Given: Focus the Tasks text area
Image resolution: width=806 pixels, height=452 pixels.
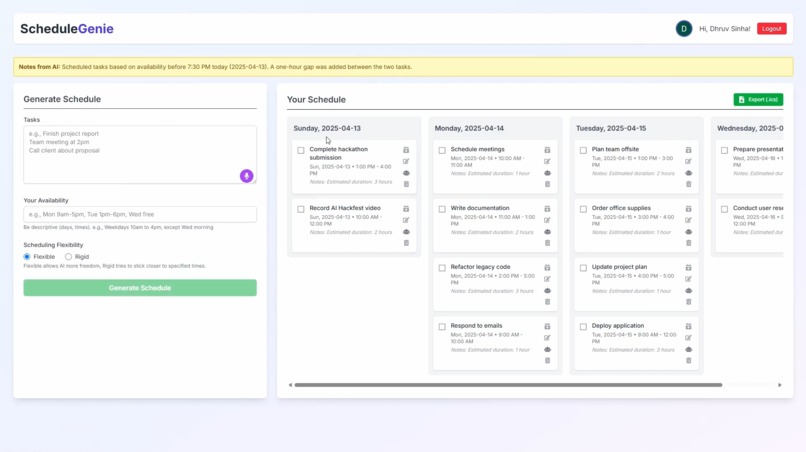Looking at the screenshot, I should point(140,155).
